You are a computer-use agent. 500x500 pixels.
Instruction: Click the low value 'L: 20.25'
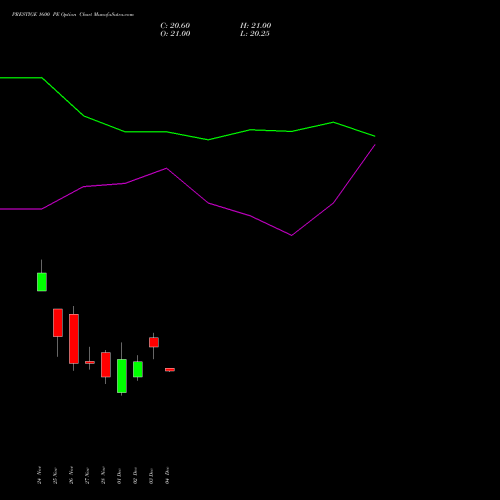click(255, 34)
